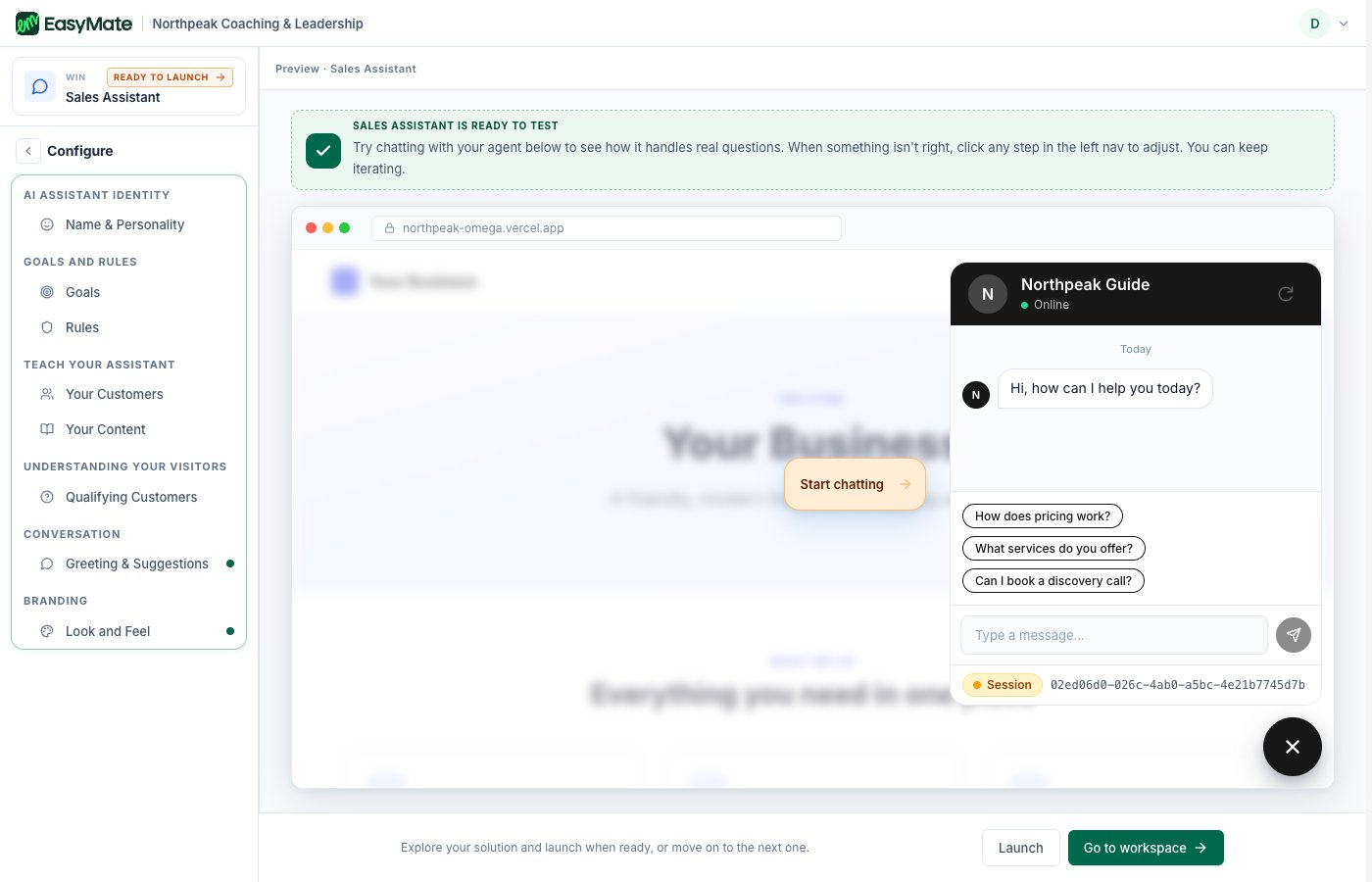
Task: Click the palette icon beside Look and Feel
Action: pos(47,631)
